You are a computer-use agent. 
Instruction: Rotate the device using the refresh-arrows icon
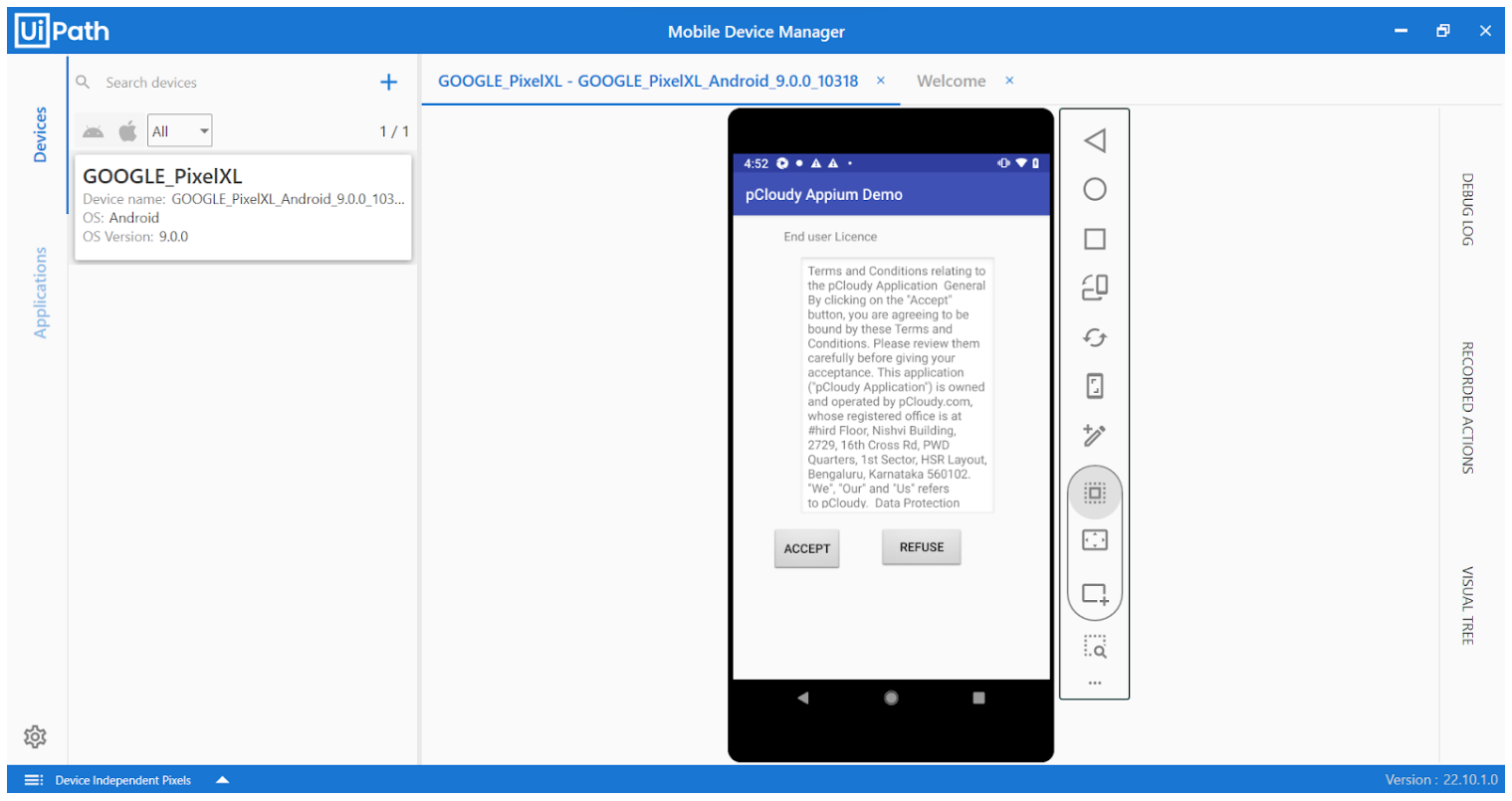point(1094,337)
